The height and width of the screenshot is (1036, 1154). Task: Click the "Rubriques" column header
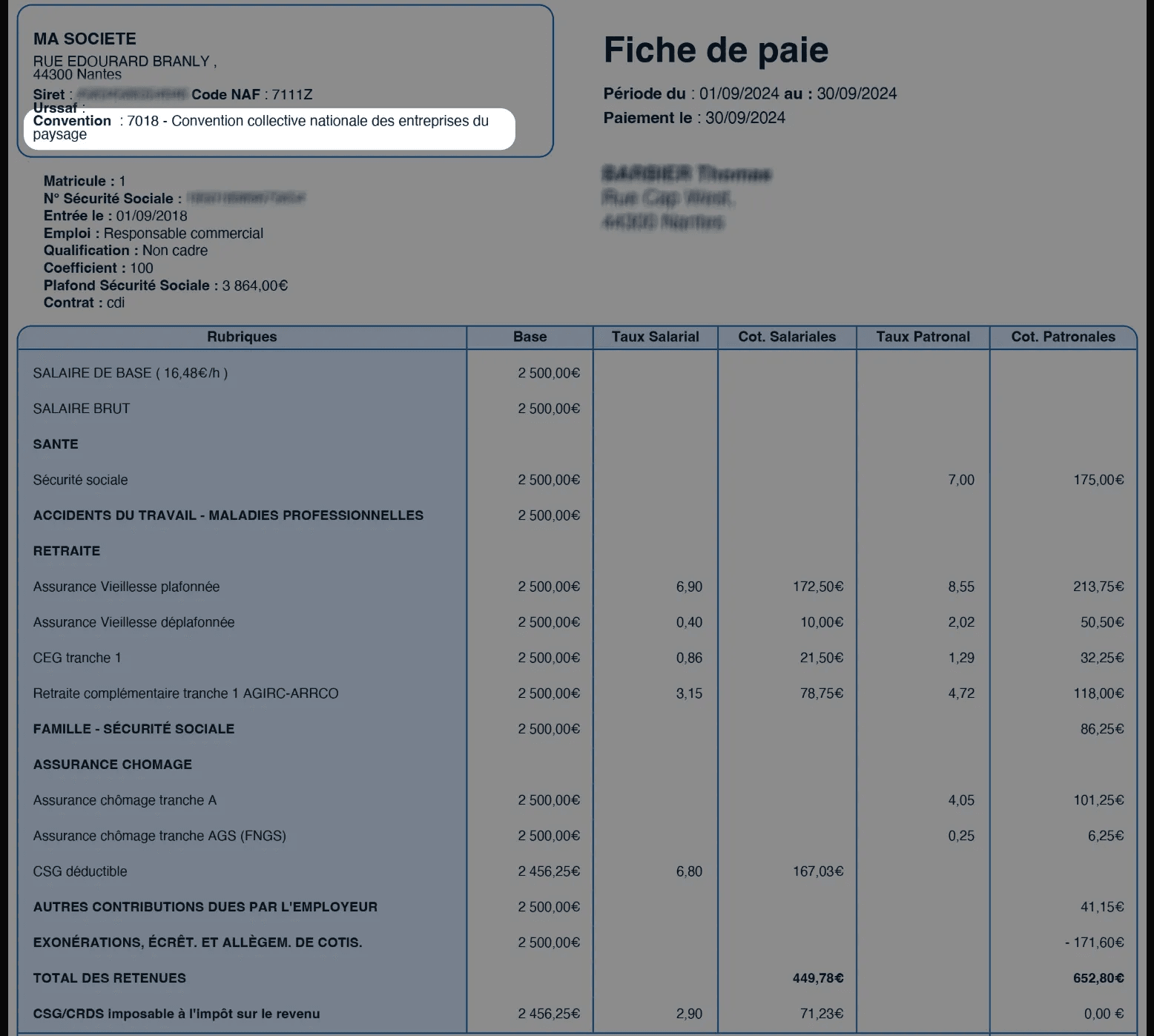242,337
